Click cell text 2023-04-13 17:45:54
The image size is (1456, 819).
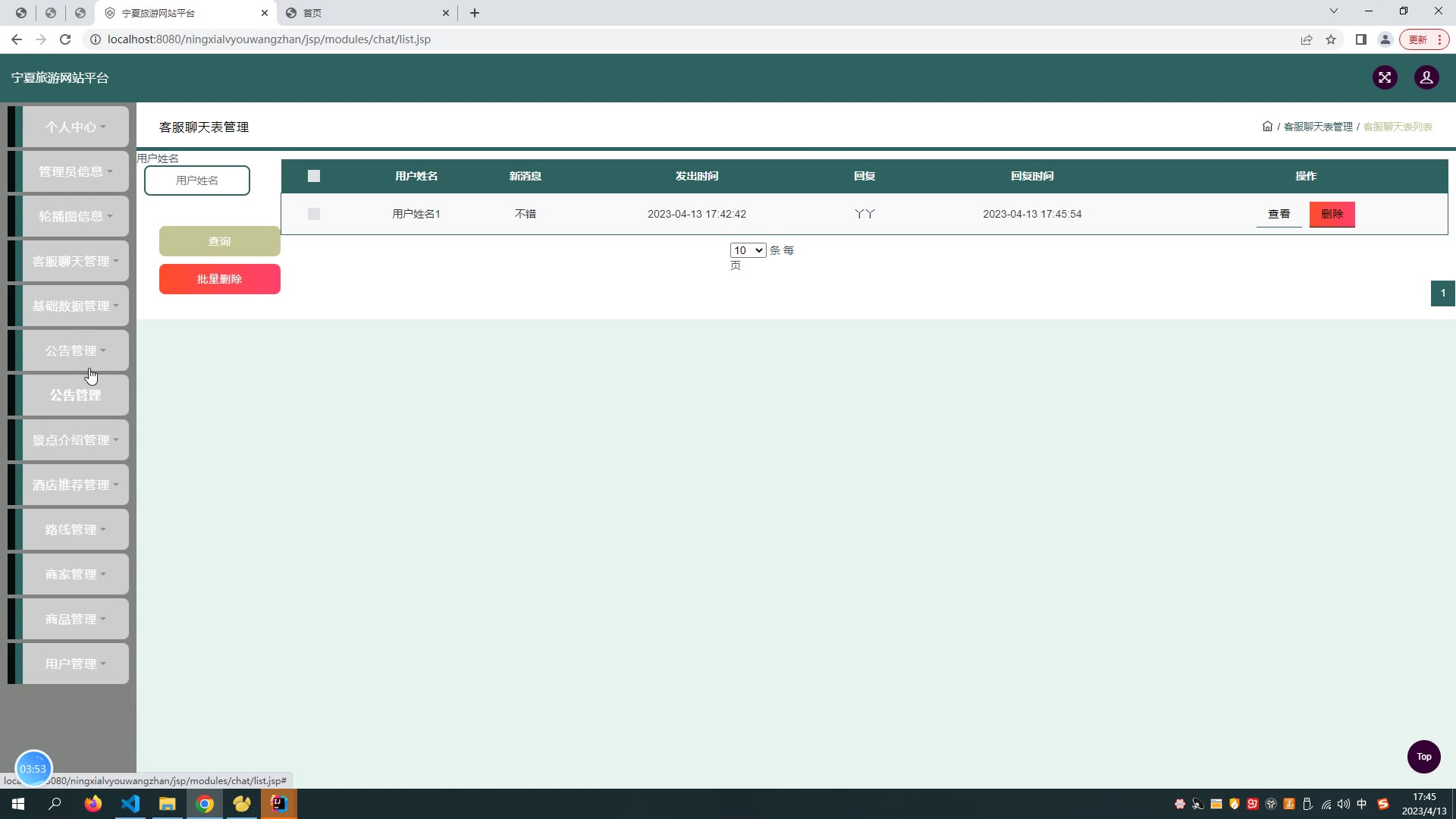[1032, 214]
